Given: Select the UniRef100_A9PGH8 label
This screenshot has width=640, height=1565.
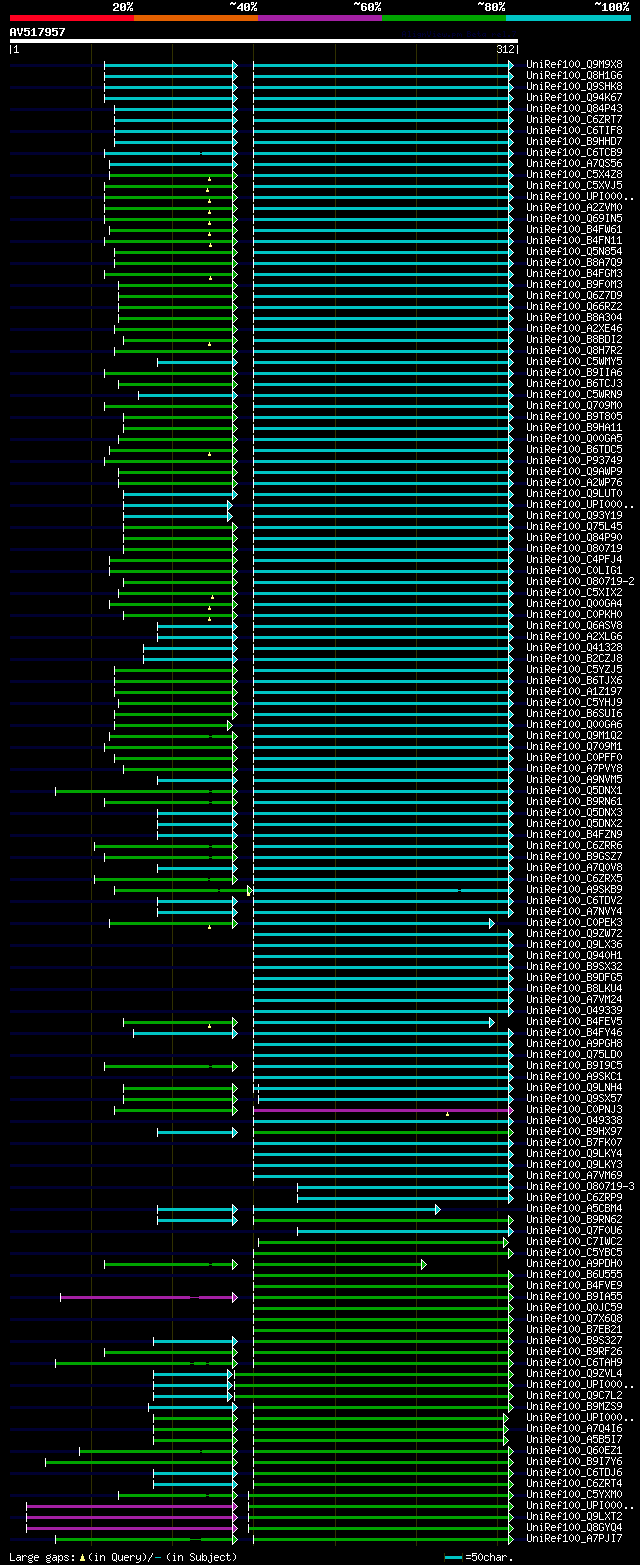Looking at the screenshot, I should 574,1043.
